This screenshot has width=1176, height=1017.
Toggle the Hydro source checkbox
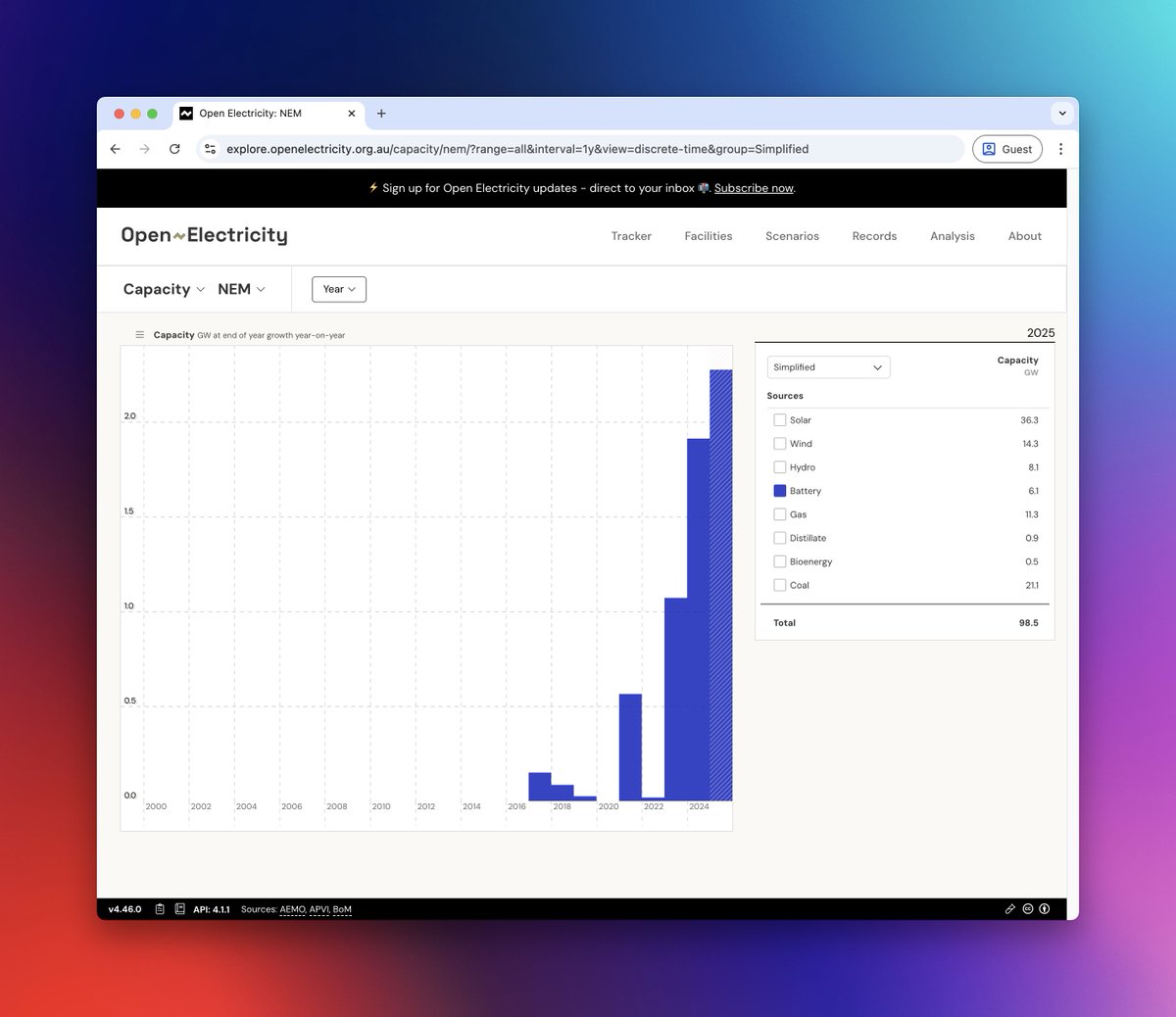point(780,467)
